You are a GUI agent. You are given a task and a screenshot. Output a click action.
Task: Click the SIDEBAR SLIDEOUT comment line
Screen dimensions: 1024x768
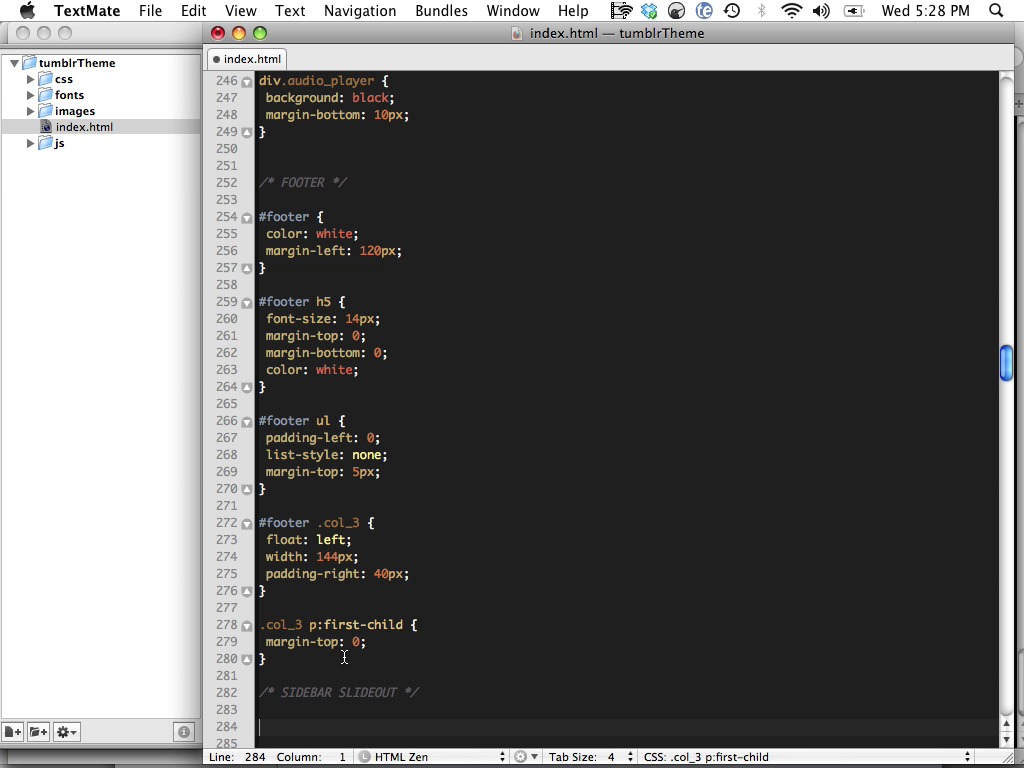tap(338, 692)
